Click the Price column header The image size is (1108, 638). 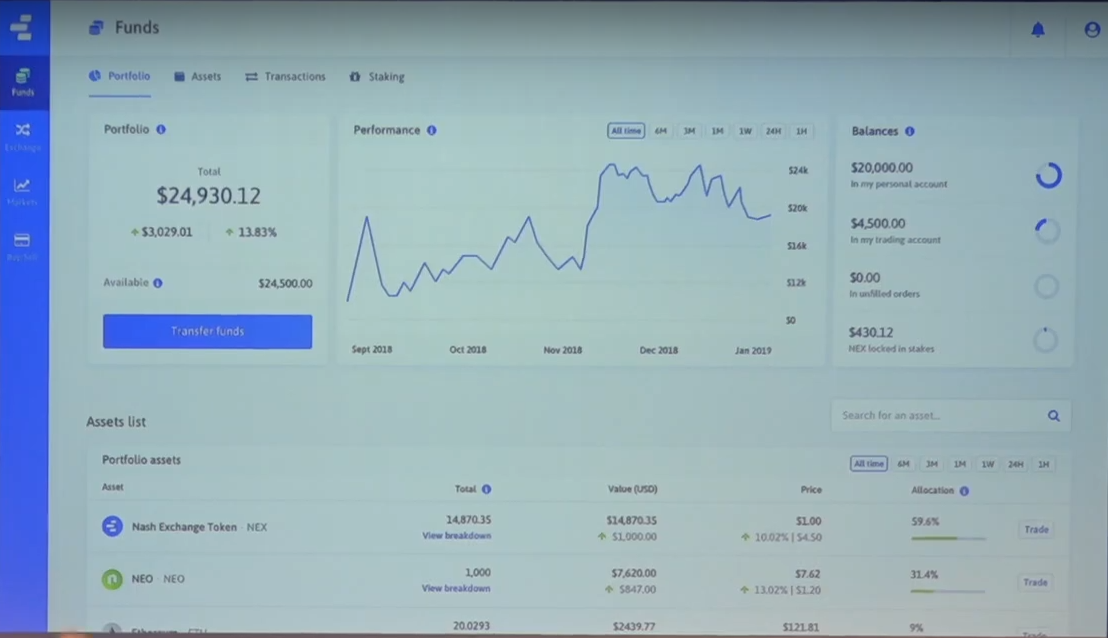(x=811, y=490)
